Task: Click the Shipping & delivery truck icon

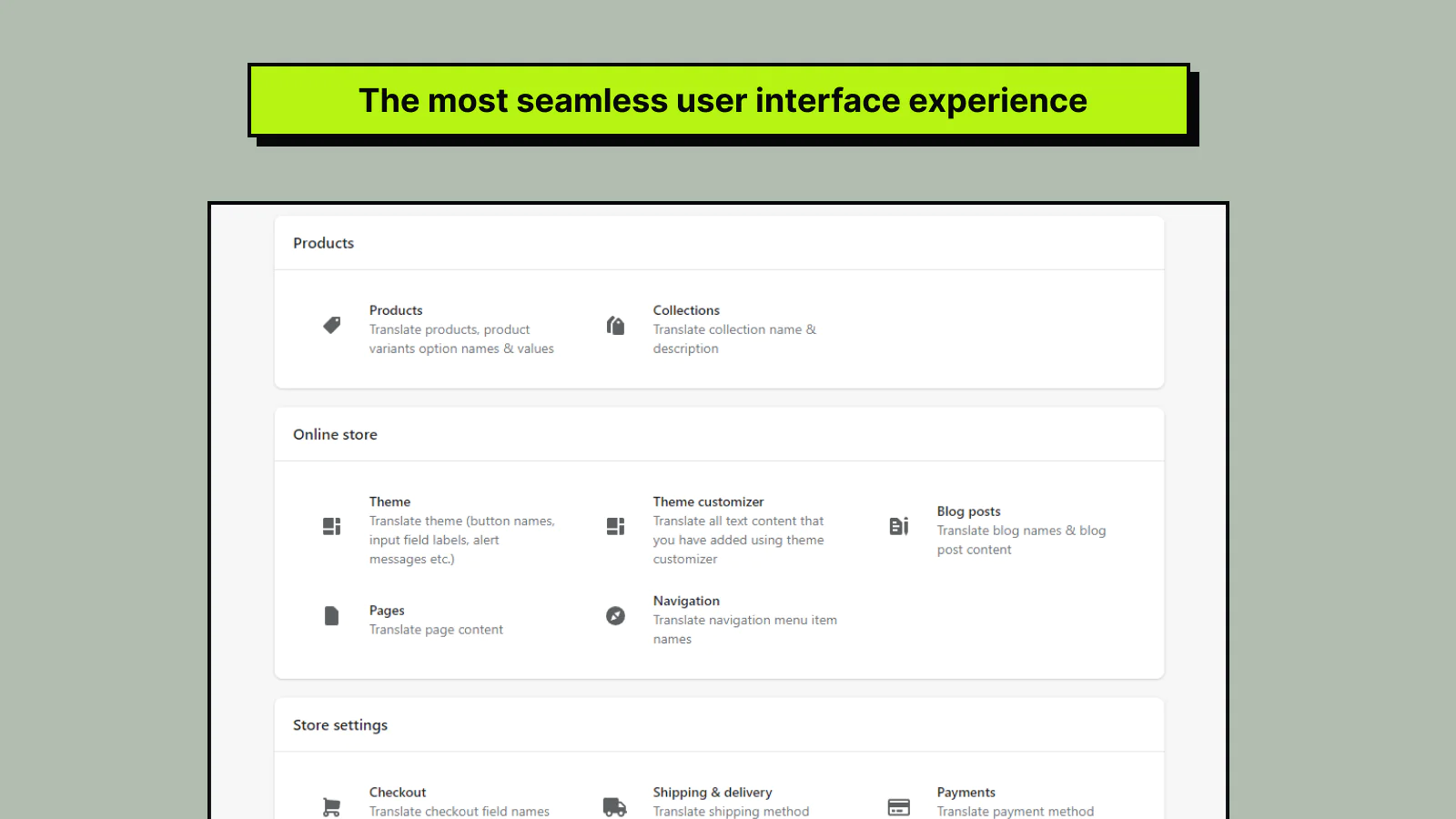Action: (x=615, y=806)
